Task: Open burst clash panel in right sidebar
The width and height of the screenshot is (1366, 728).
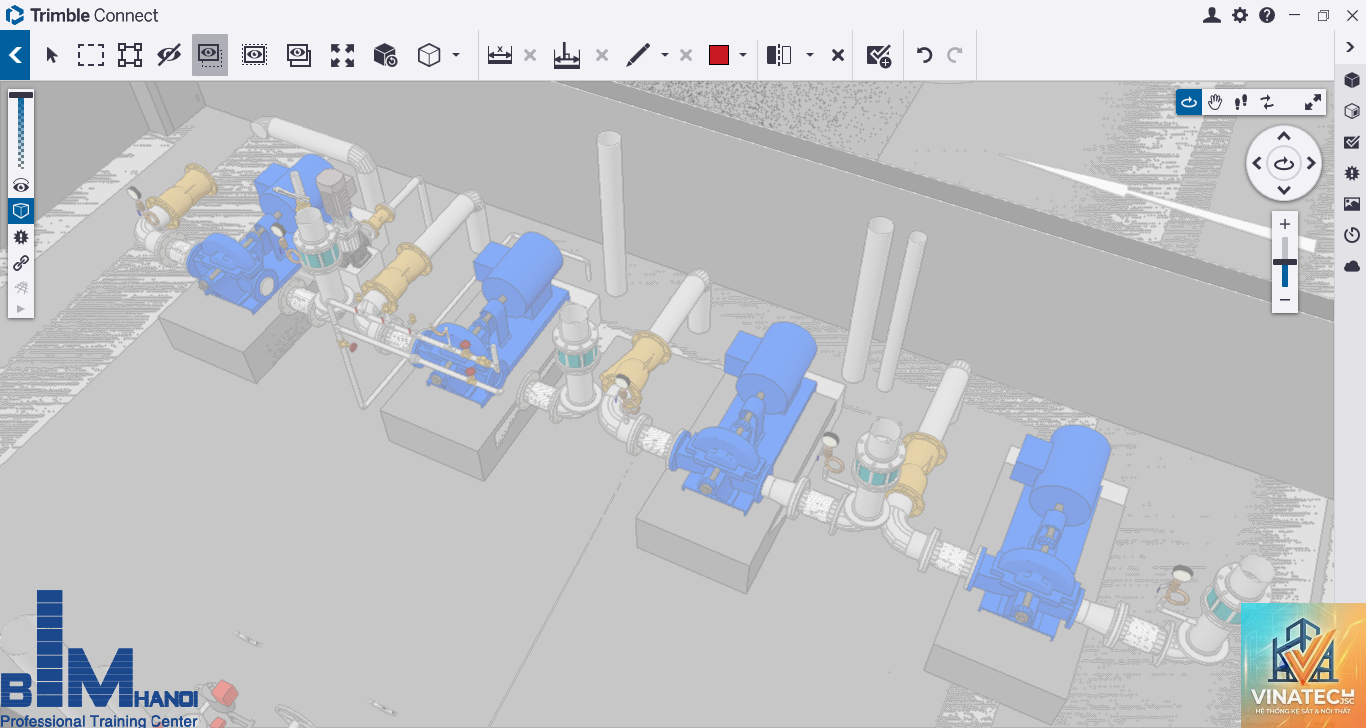Action: 1352,173
